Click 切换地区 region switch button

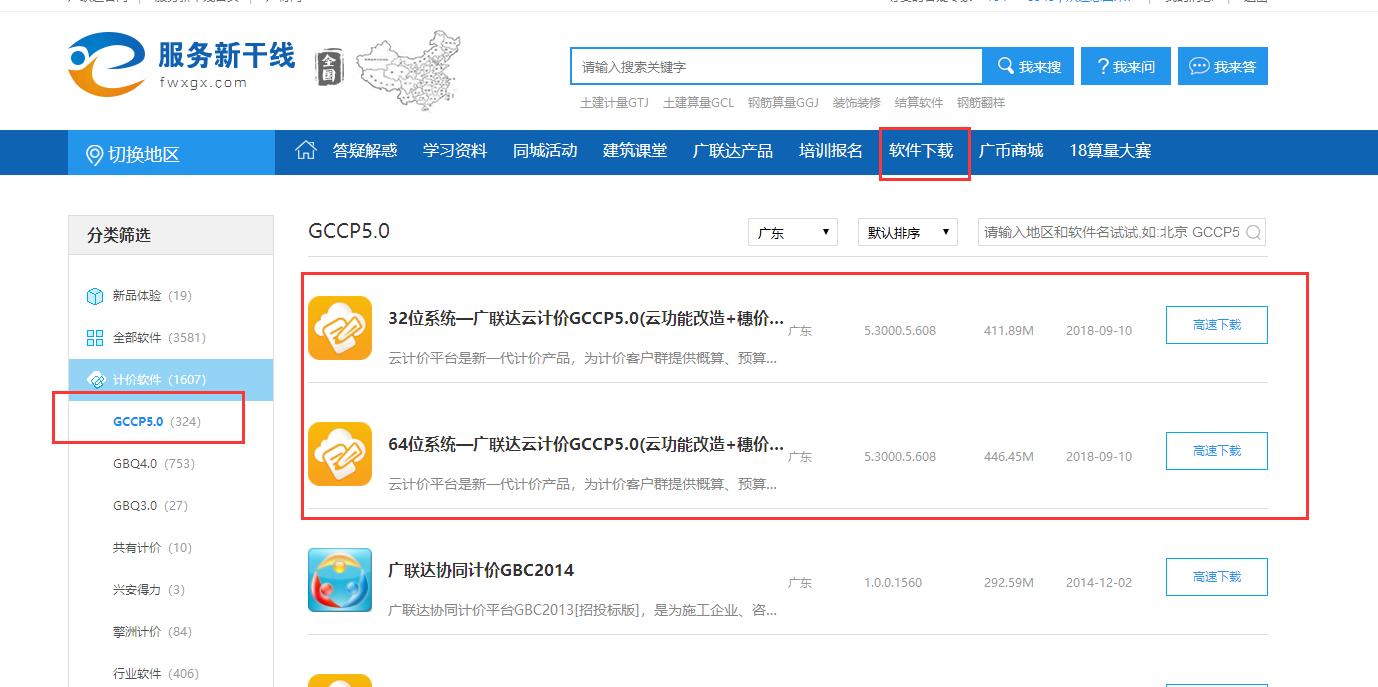(171, 153)
